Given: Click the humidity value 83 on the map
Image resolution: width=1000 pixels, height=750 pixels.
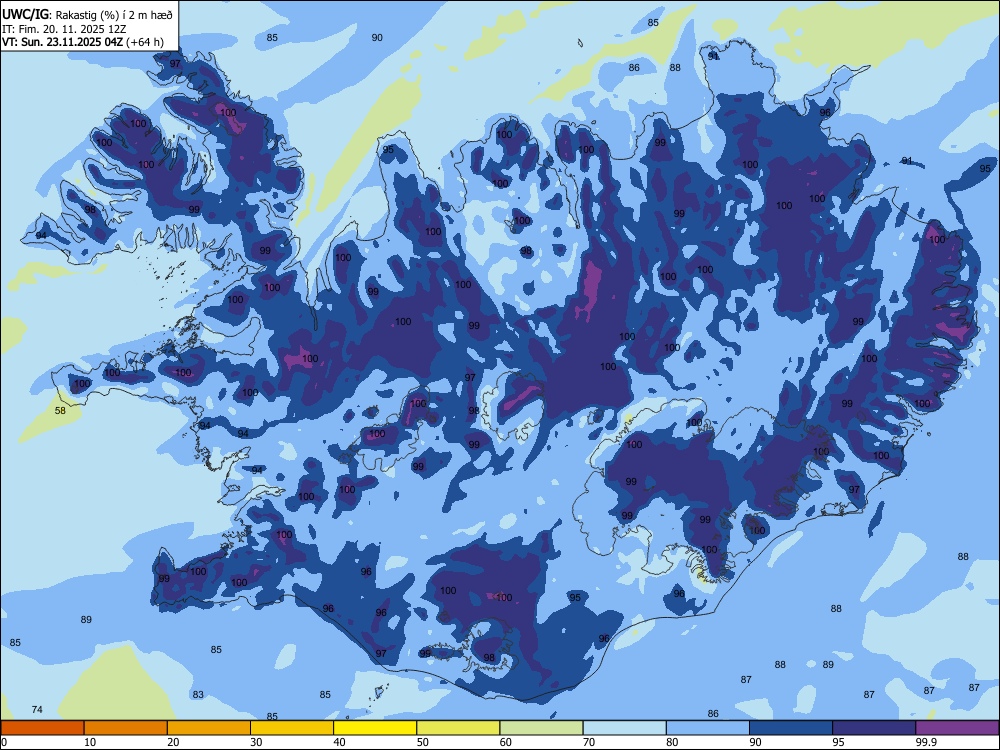Looking at the screenshot, I should click(x=198, y=695).
